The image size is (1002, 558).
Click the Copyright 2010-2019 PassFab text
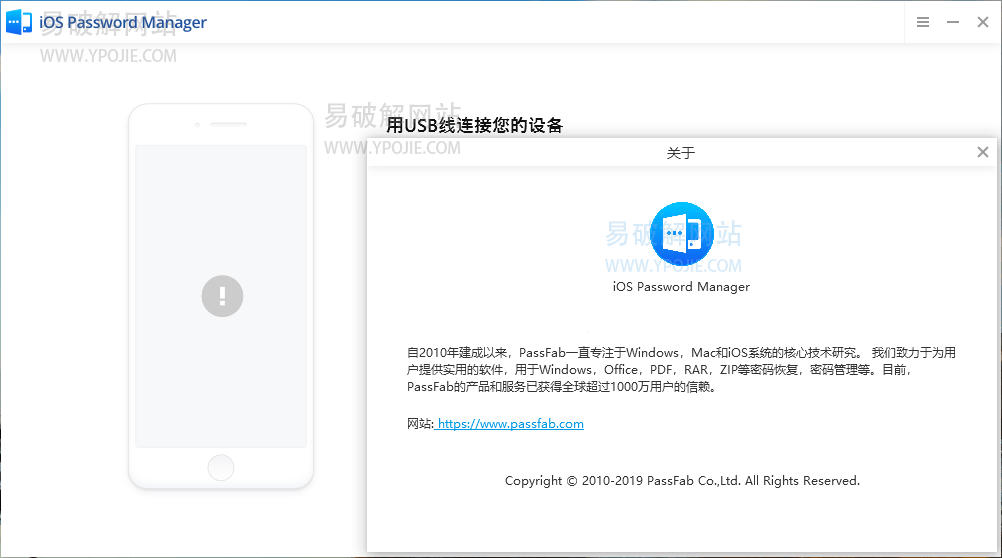coord(682,481)
